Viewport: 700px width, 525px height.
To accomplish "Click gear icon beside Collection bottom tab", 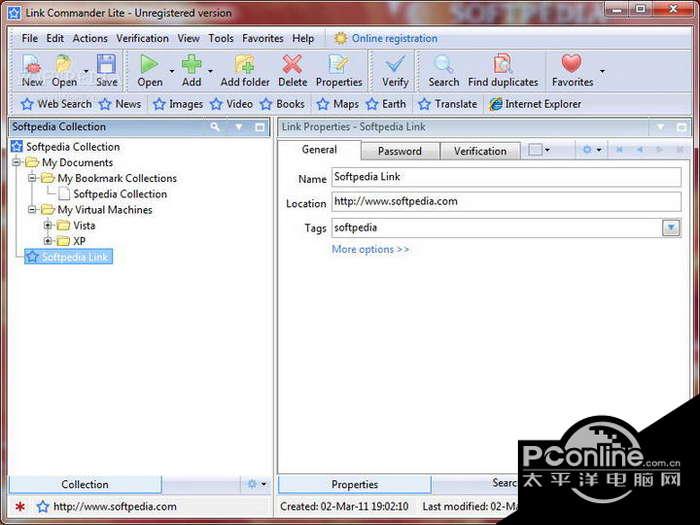I will (x=252, y=484).
